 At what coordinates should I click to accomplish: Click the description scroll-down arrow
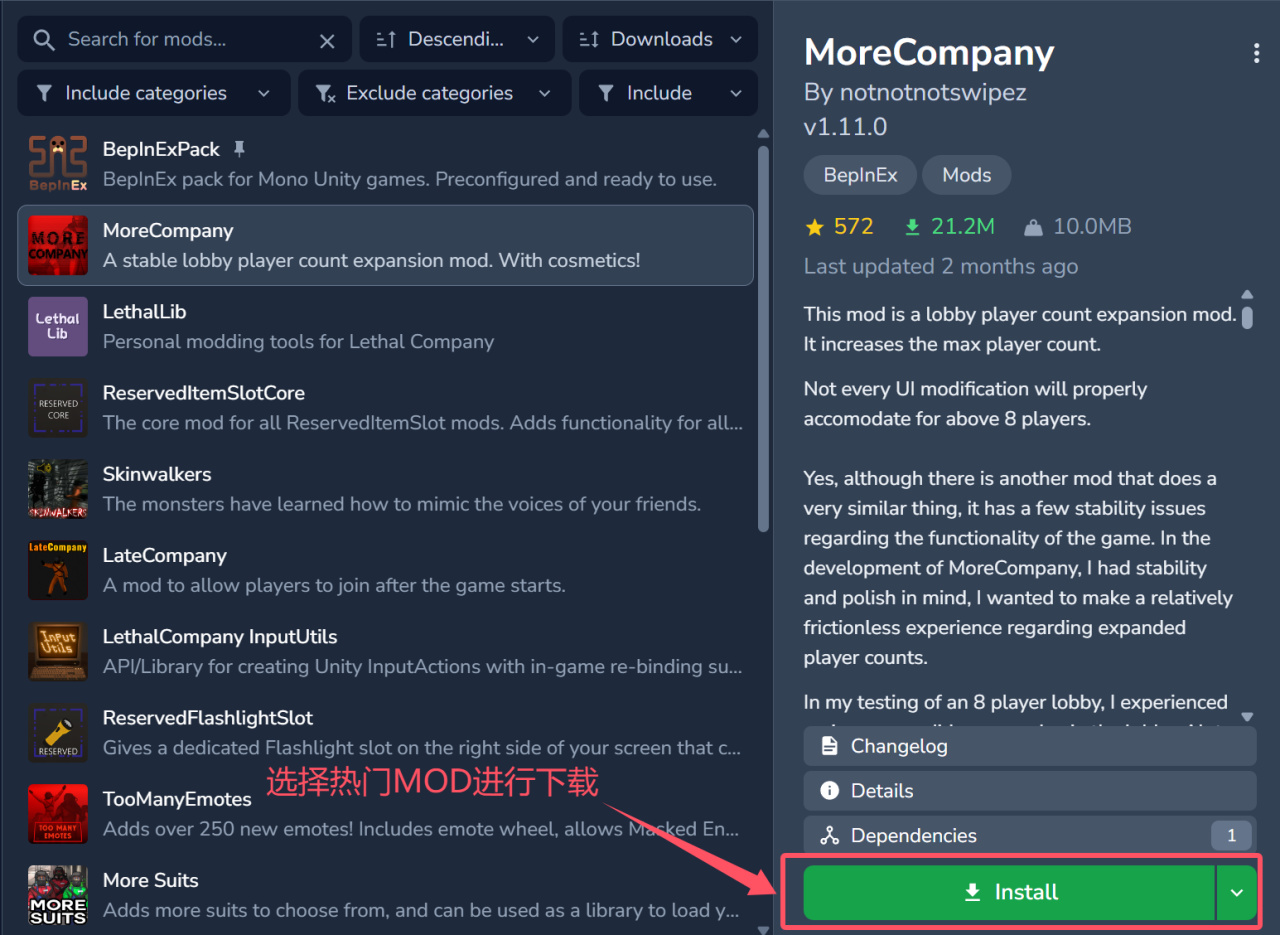pos(1247,717)
